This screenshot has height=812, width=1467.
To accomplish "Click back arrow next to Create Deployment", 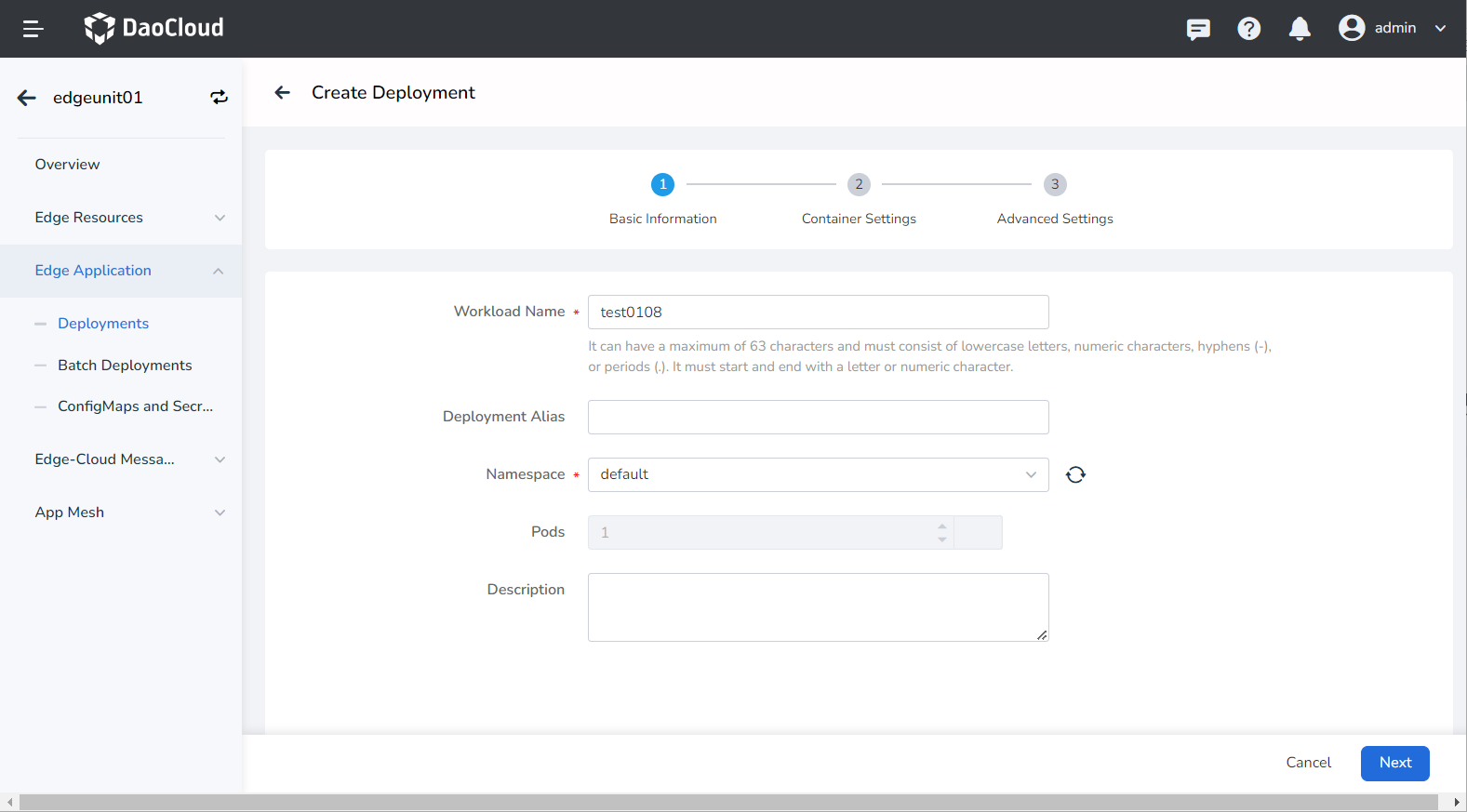I will [x=283, y=92].
